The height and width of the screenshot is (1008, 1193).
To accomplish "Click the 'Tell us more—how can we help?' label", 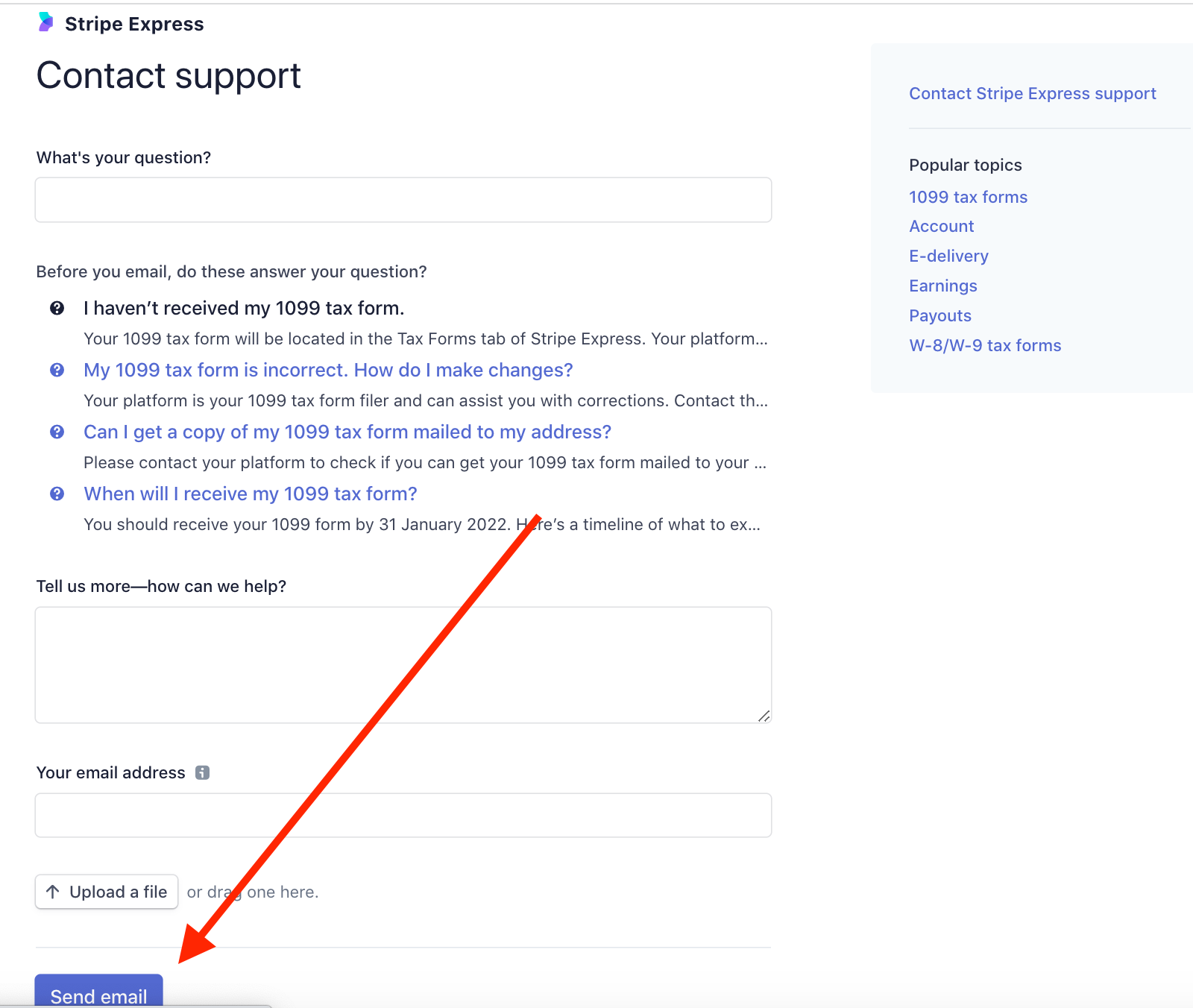I will 161,586.
